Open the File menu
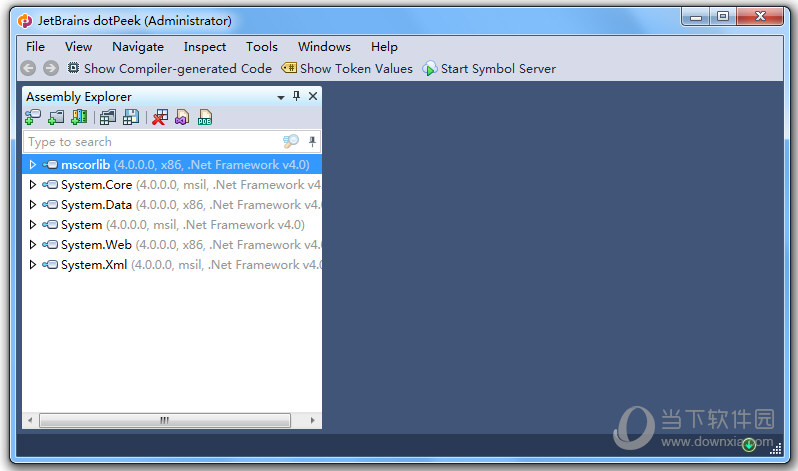This screenshot has width=798, height=471. click(36, 47)
